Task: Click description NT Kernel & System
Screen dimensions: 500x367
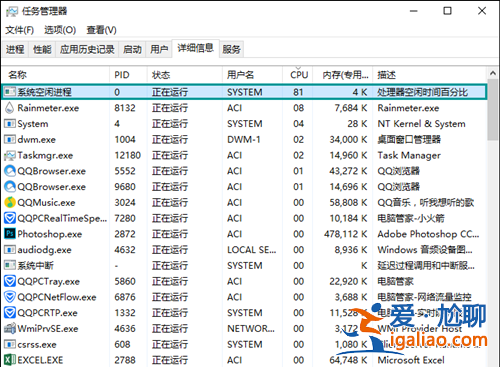Action: 421,124
